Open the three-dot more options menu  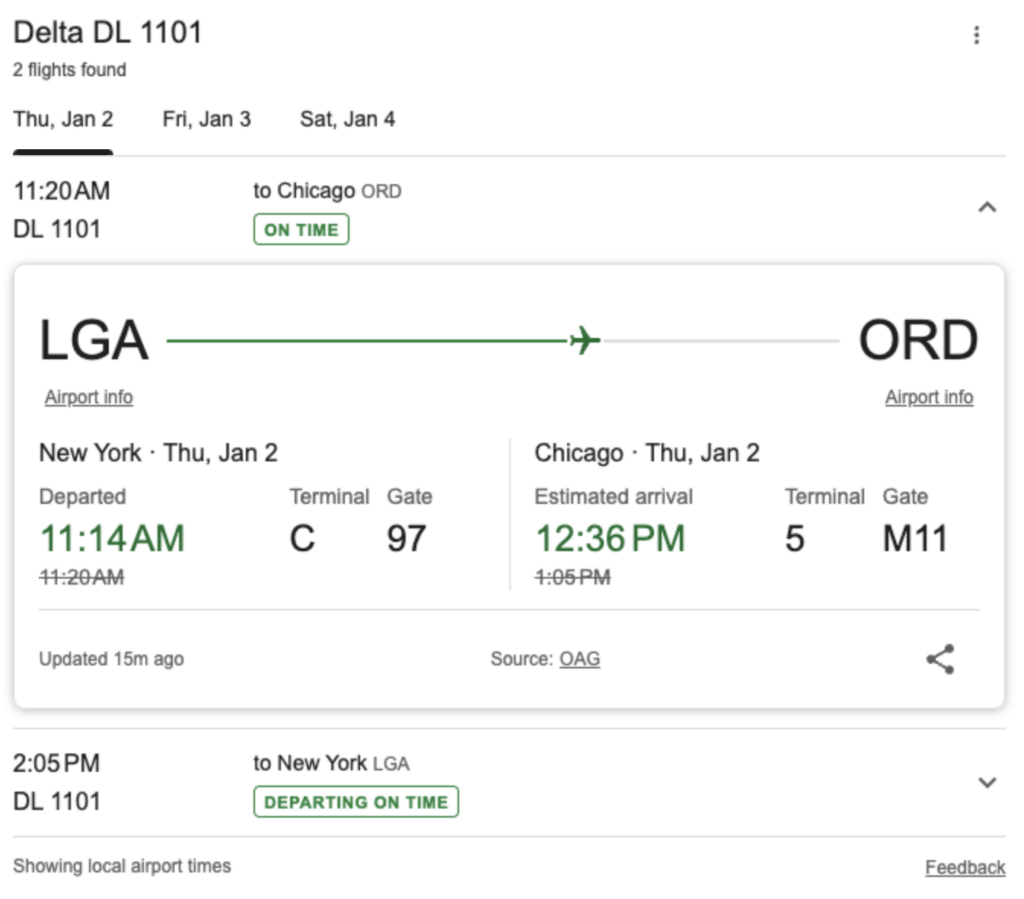click(x=976, y=35)
